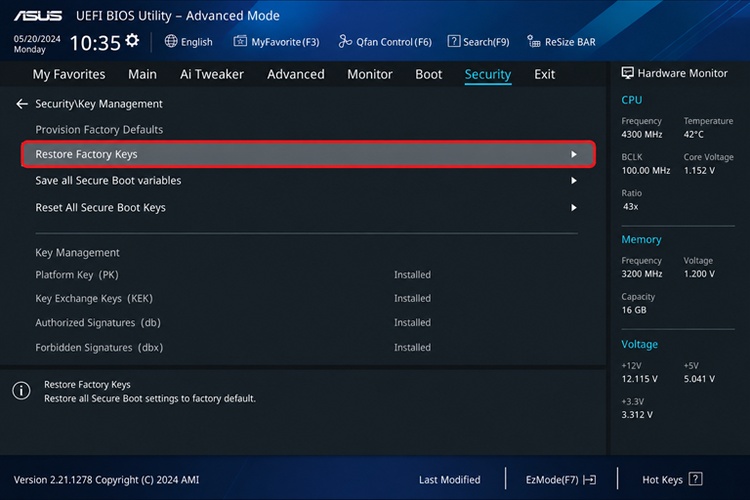Screen dimensions: 750x500
Task: Click the 05/20/2024 date
Action: (37, 39)
